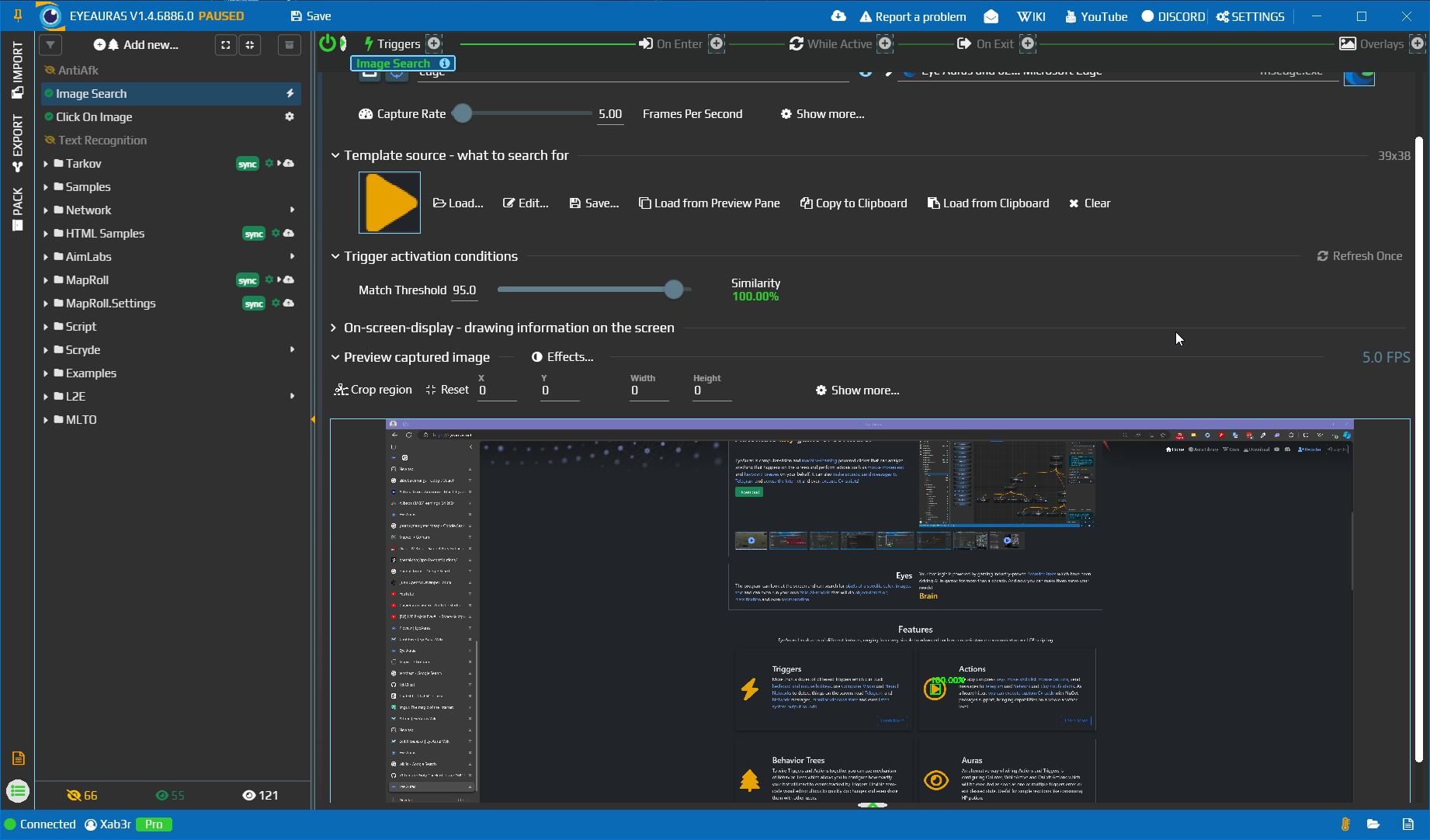Viewport: 1430px width, 840px height.
Task: Toggle the hidden-eye icon beside AntiAfk
Action: pyautogui.click(x=50, y=71)
